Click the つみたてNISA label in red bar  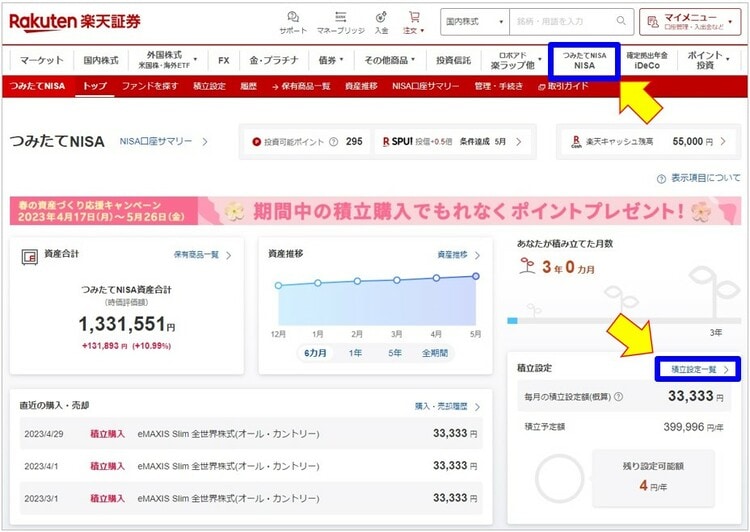(37, 86)
